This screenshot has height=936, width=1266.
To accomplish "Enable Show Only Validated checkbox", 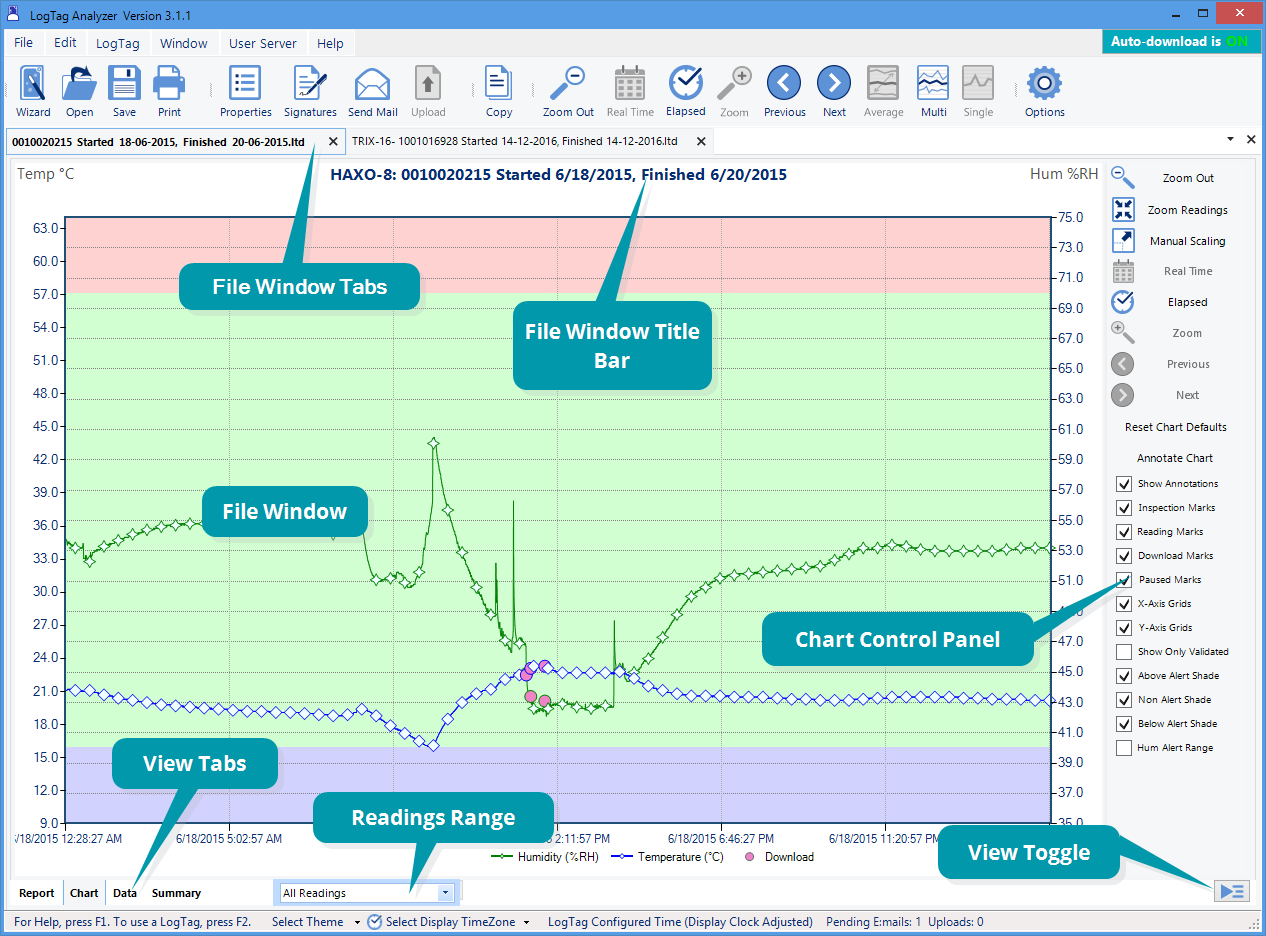I will [1124, 652].
